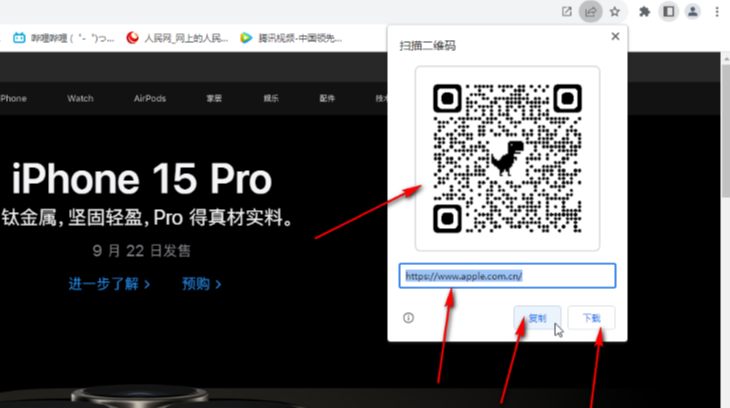
Task: Click the generated QR code image
Action: pos(507,158)
